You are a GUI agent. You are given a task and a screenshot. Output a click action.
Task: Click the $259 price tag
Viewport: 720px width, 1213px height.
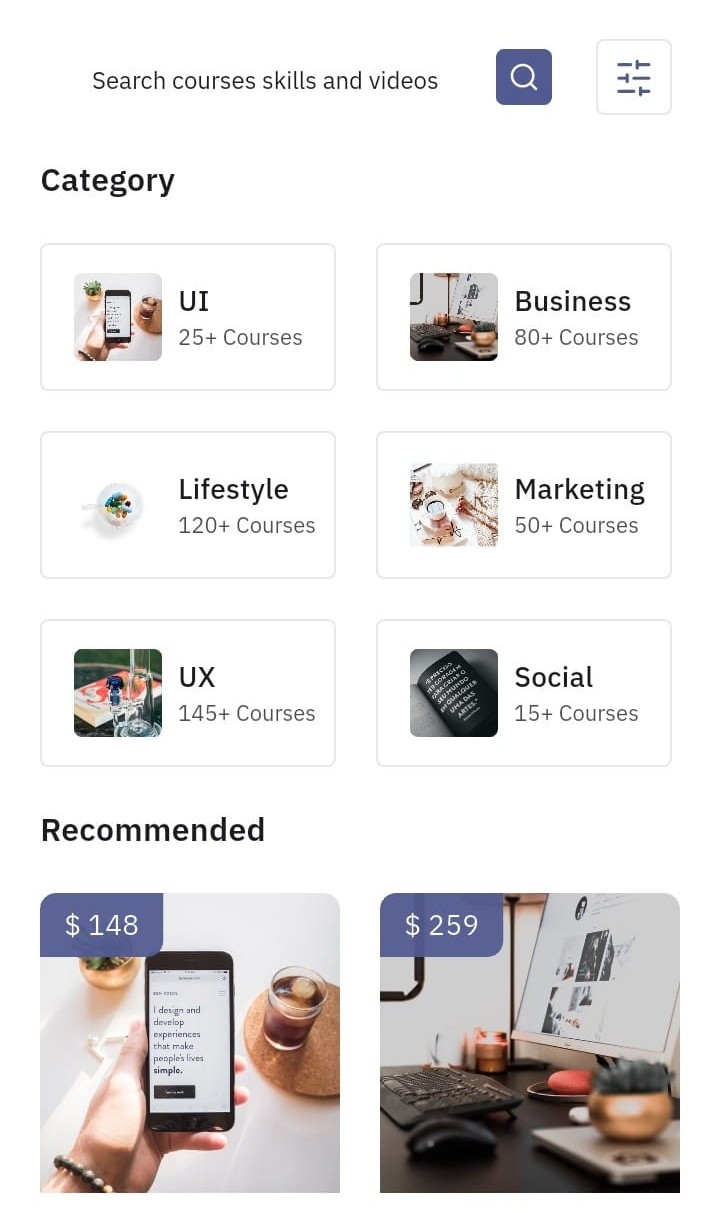442,925
